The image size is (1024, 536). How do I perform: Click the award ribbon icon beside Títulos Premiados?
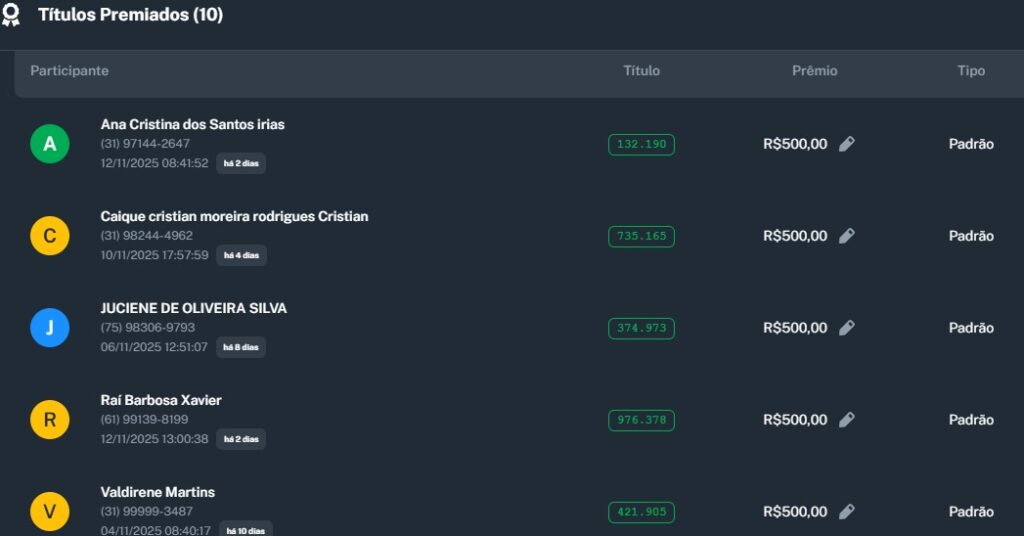click(x=11, y=15)
